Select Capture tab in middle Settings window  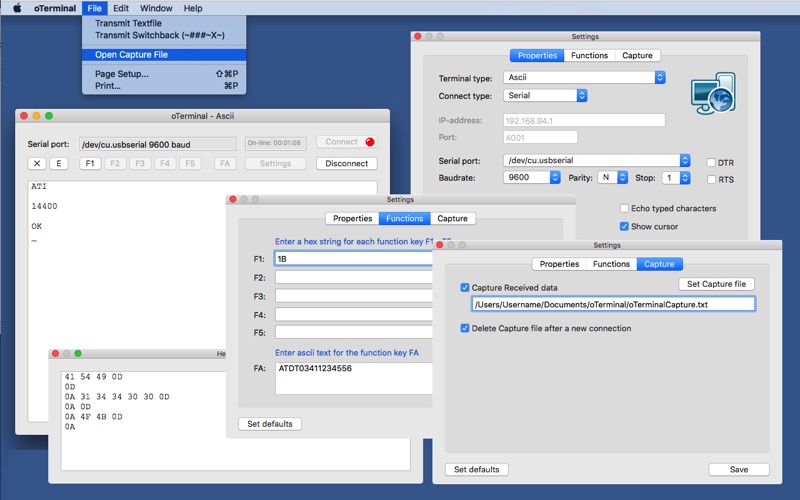pos(453,218)
